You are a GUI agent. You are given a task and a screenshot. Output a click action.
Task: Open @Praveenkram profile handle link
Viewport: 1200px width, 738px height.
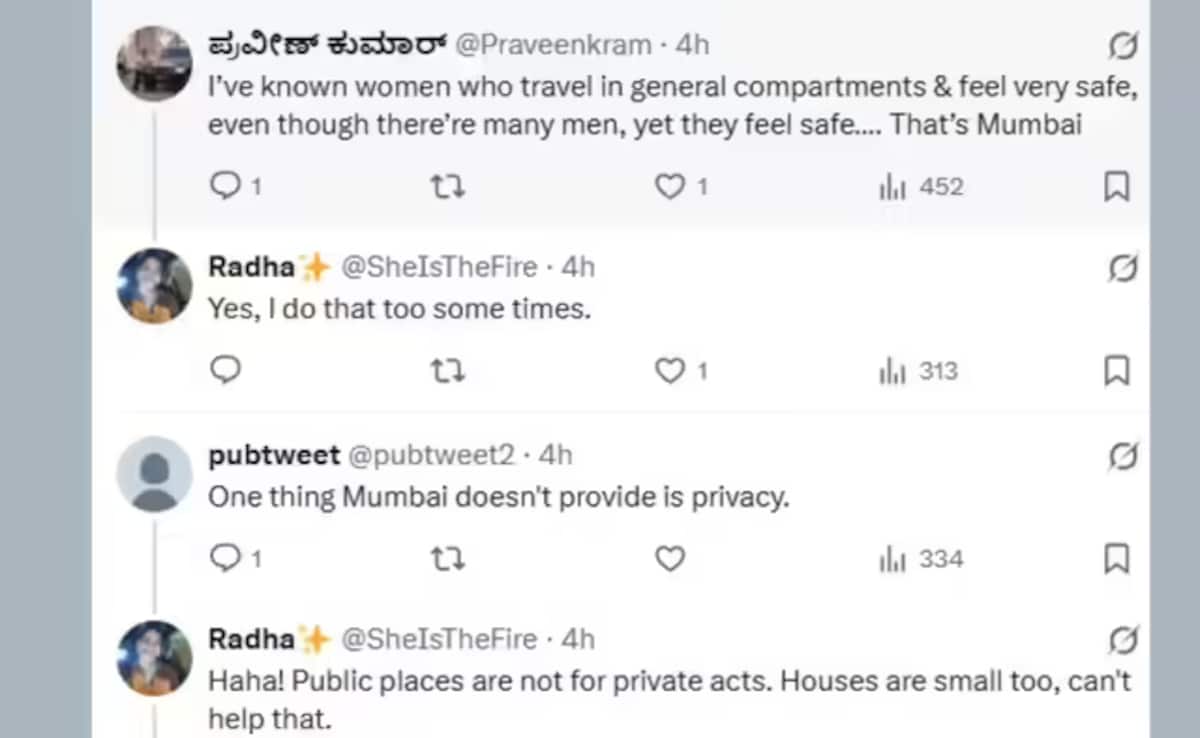[553, 45]
